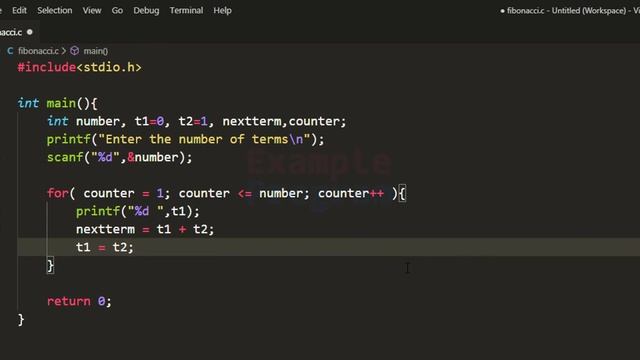The width and height of the screenshot is (640, 360).
Task: Click main() in the breadcrumb
Action: point(96,51)
